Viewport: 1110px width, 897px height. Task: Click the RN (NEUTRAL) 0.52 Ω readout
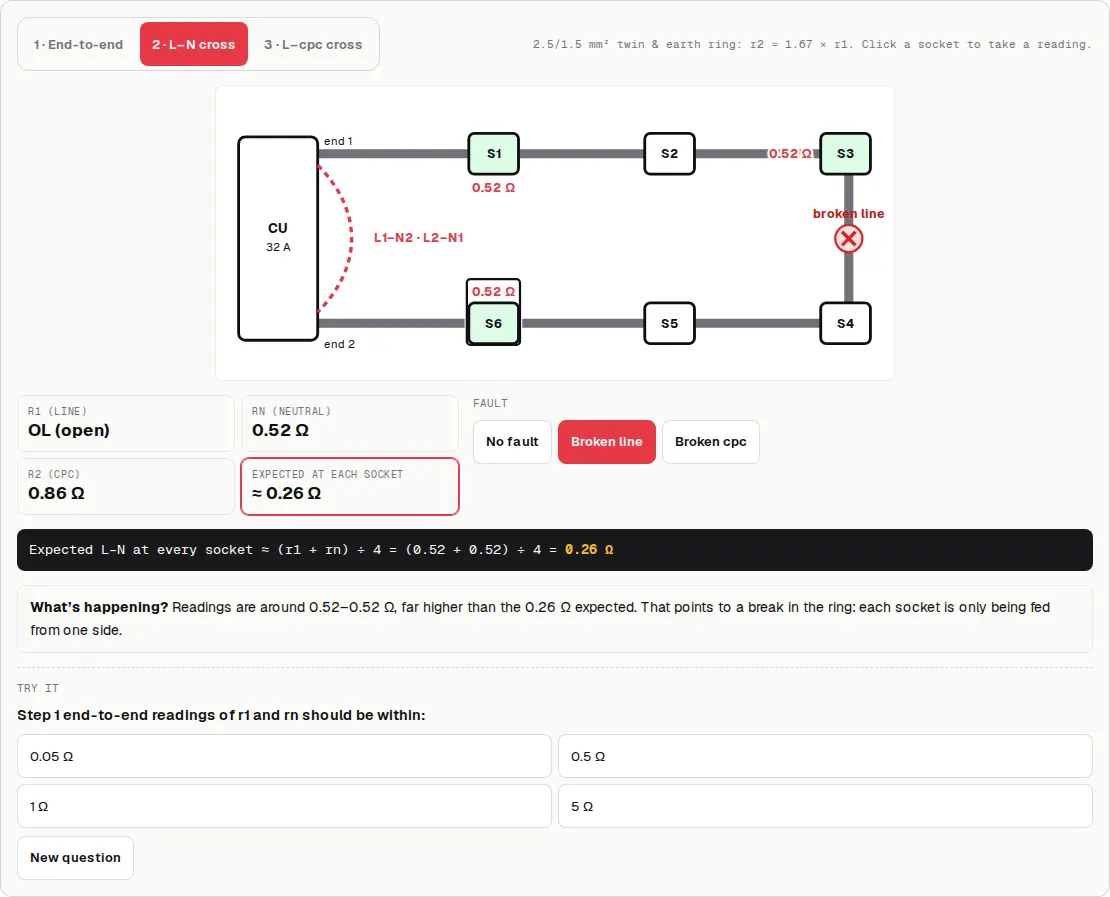coord(350,423)
